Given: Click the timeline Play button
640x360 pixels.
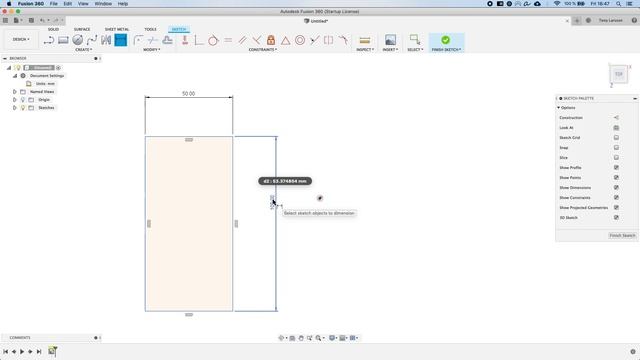Looking at the screenshot, I should pyautogui.click(x=22, y=351).
